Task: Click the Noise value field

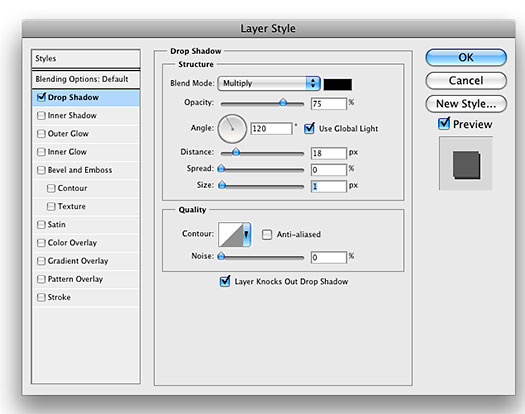Action: click(x=328, y=257)
